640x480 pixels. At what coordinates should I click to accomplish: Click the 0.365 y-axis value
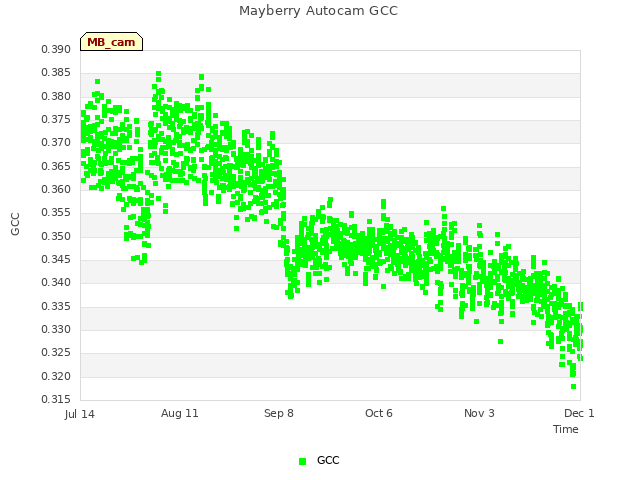pos(56,166)
